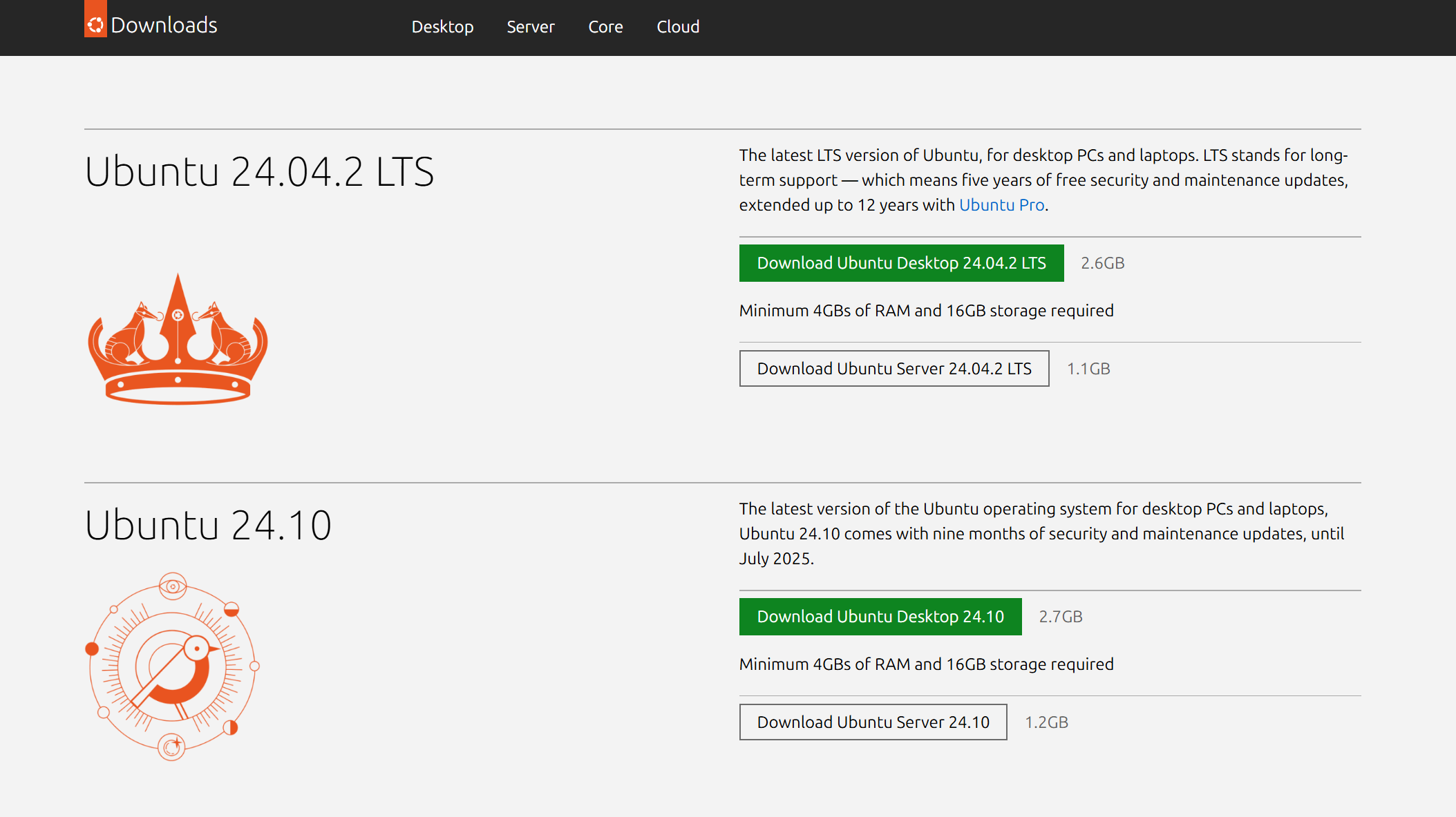Go to the Cloud navigation item
Viewport: 1456px width, 817px height.
click(678, 27)
